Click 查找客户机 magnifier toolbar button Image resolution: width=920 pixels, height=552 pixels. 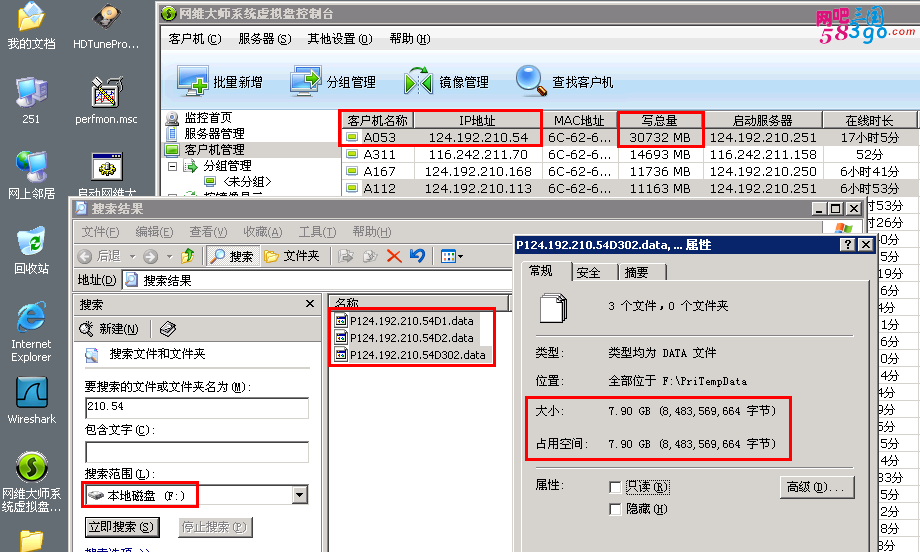(564, 82)
